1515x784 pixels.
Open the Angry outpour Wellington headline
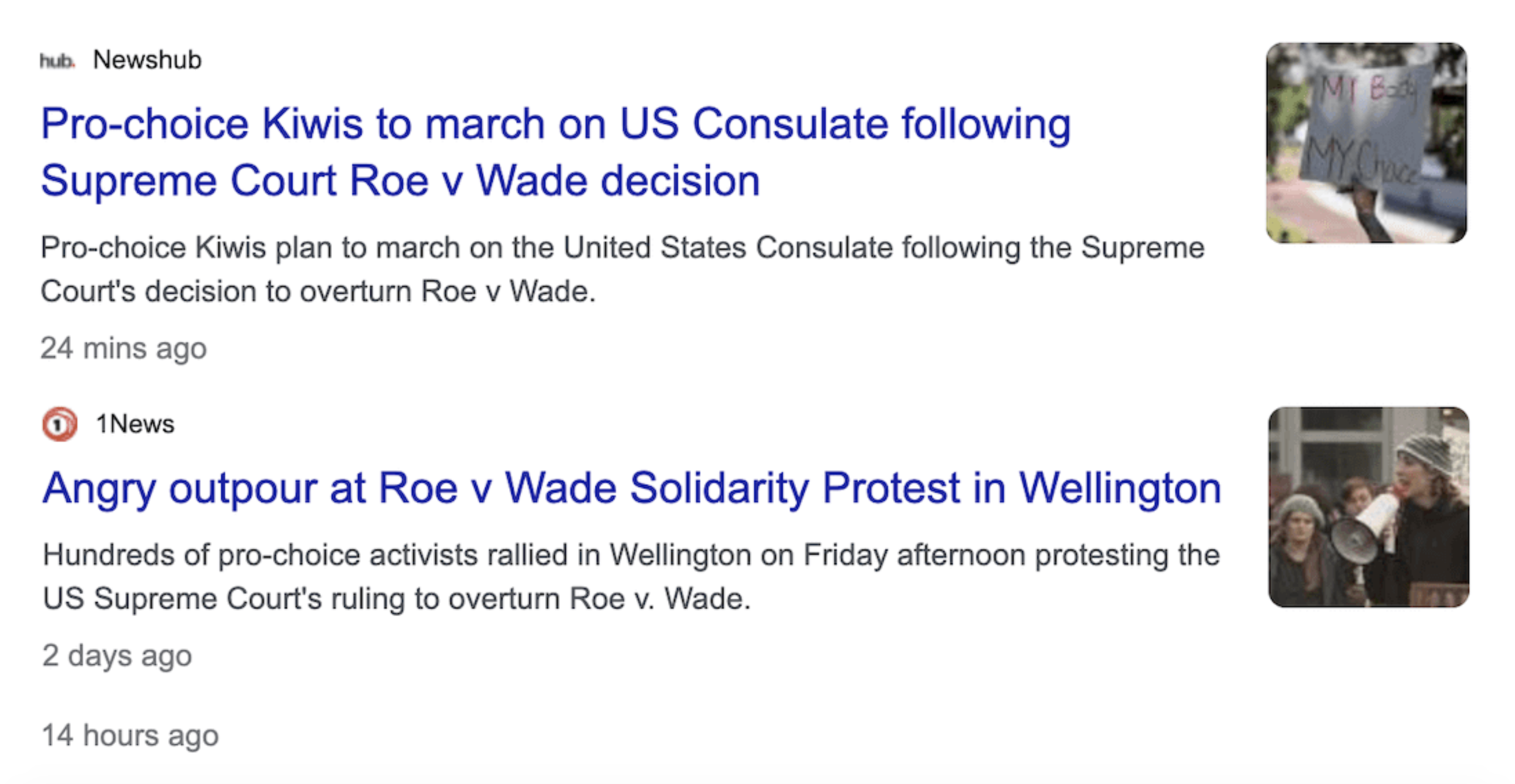pos(631,488)
